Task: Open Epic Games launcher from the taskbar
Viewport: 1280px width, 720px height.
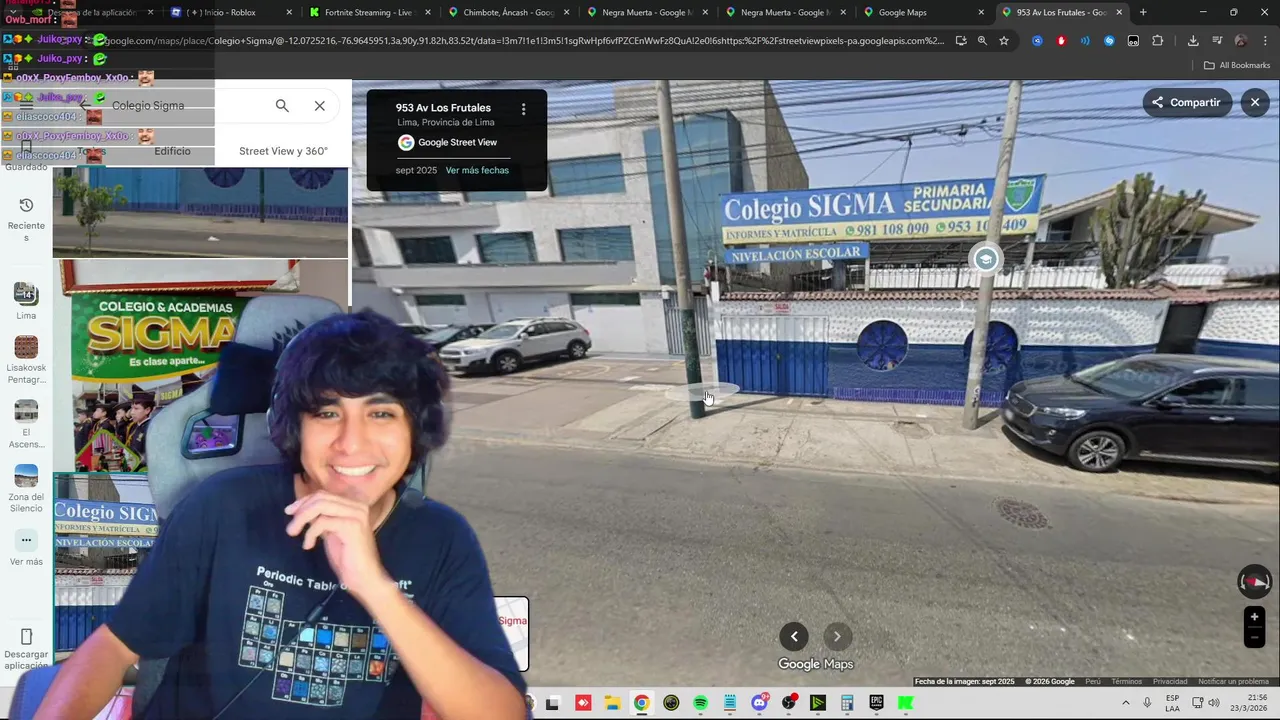Action: coord(876,703)
